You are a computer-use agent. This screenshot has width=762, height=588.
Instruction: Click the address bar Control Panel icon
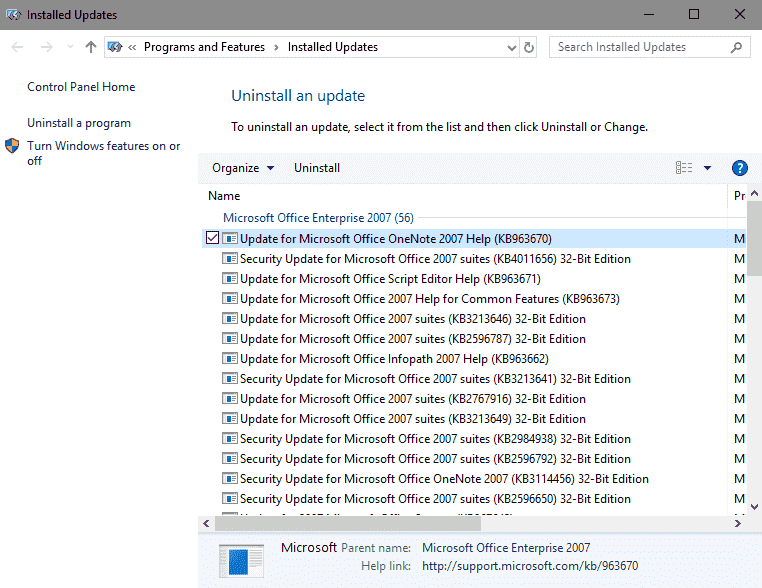(115, 47)
